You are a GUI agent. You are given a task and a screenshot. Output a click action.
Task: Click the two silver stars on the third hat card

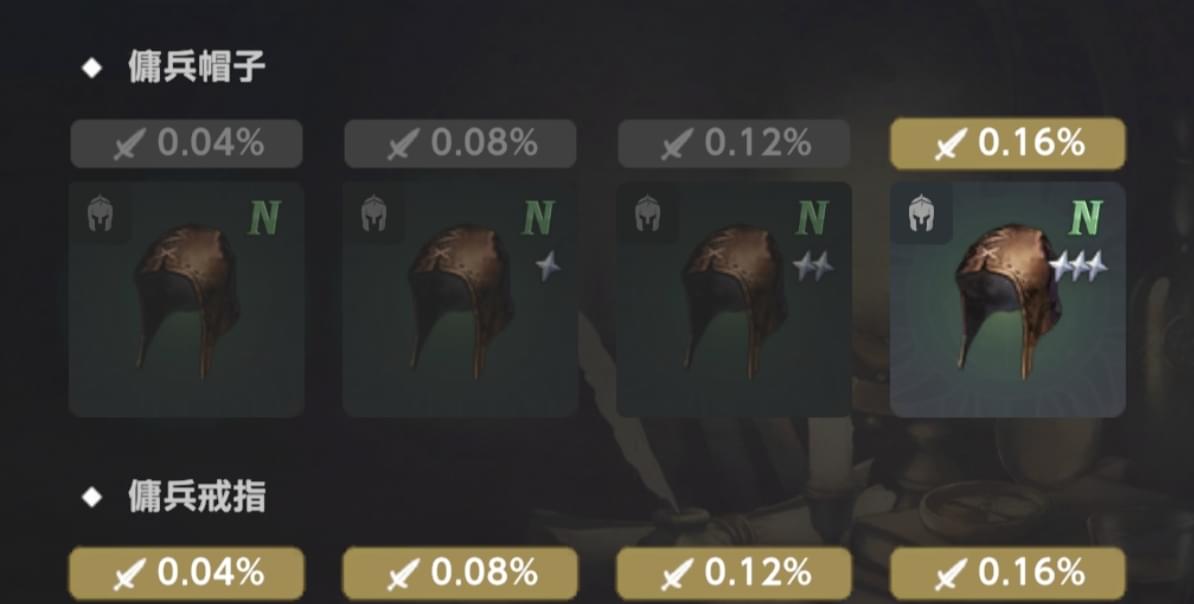812,266
